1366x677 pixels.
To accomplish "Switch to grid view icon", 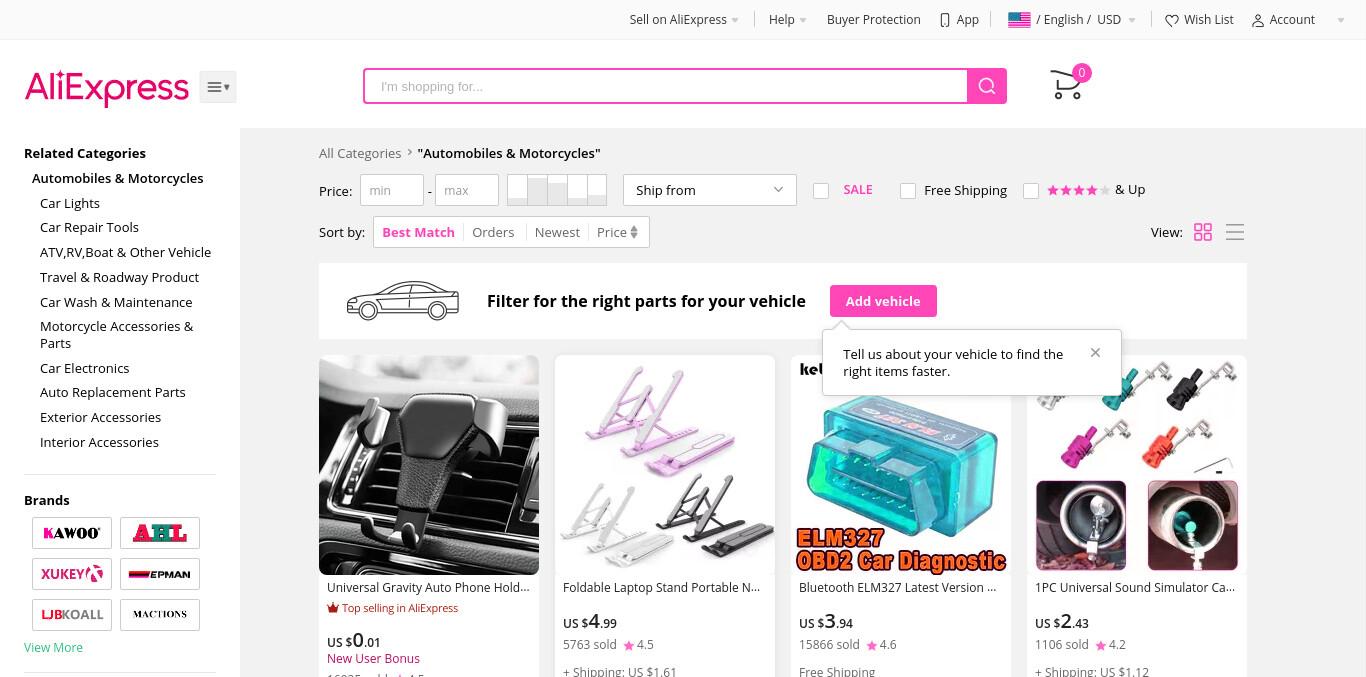I will point(1203,232).
